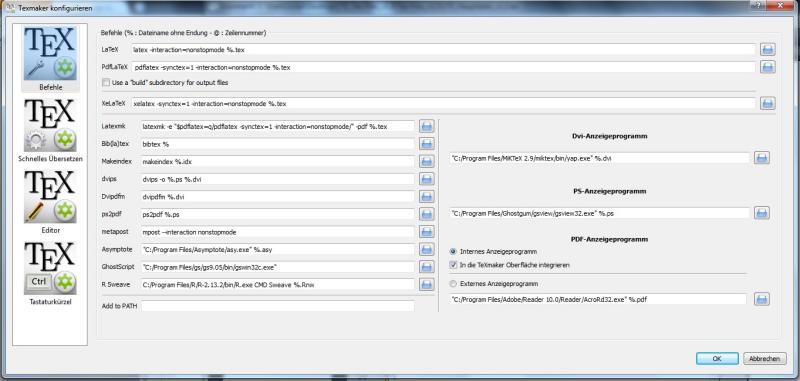This screenshot has height=381, width=800.
Task: Browse for GhostScript executable
Action: pos(427,267)
